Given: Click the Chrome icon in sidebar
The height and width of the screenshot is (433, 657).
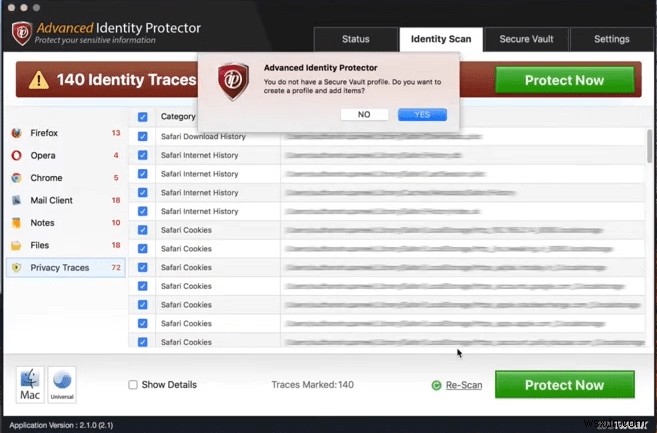Looking at the screenshot, I should (17, 178).
